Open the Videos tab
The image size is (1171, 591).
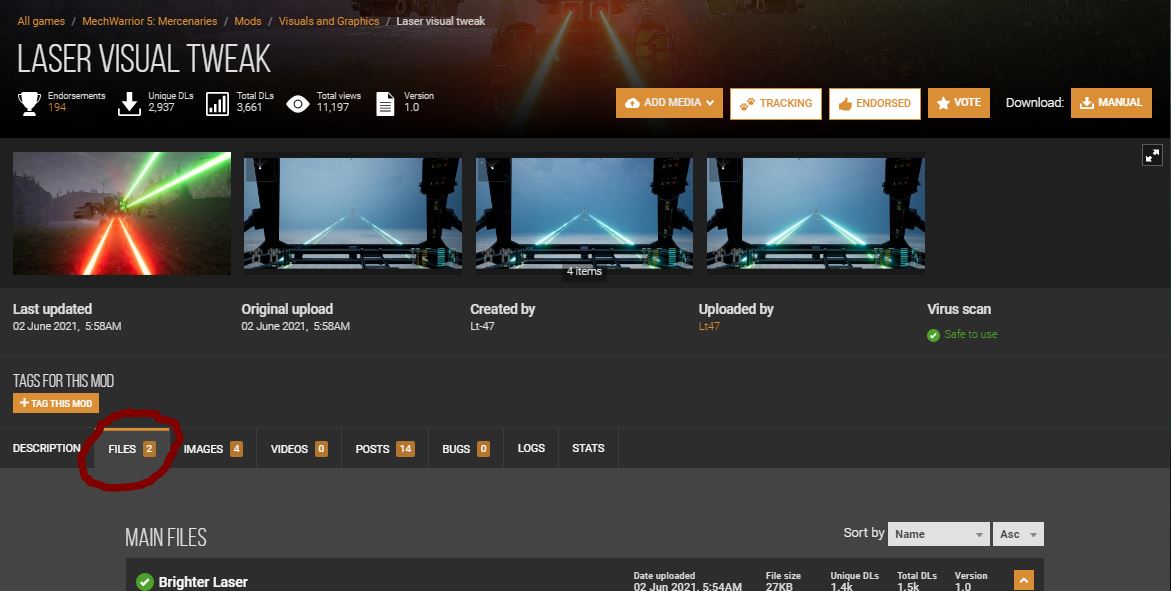(x=299, y=448)
